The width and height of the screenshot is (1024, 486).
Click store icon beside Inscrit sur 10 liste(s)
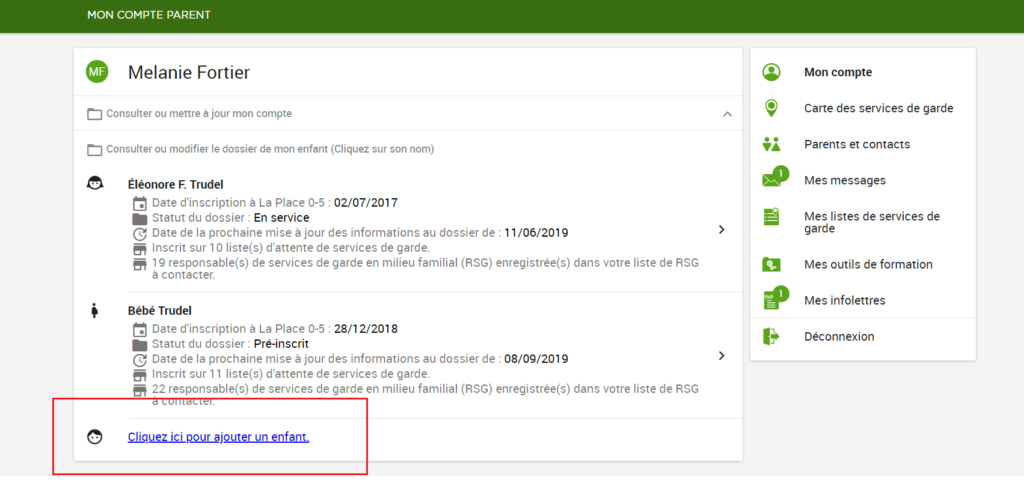point(139,249)
